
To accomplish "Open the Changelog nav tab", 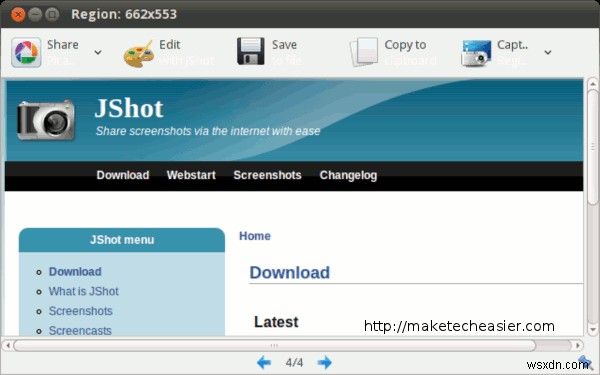I will coord(348,175).
